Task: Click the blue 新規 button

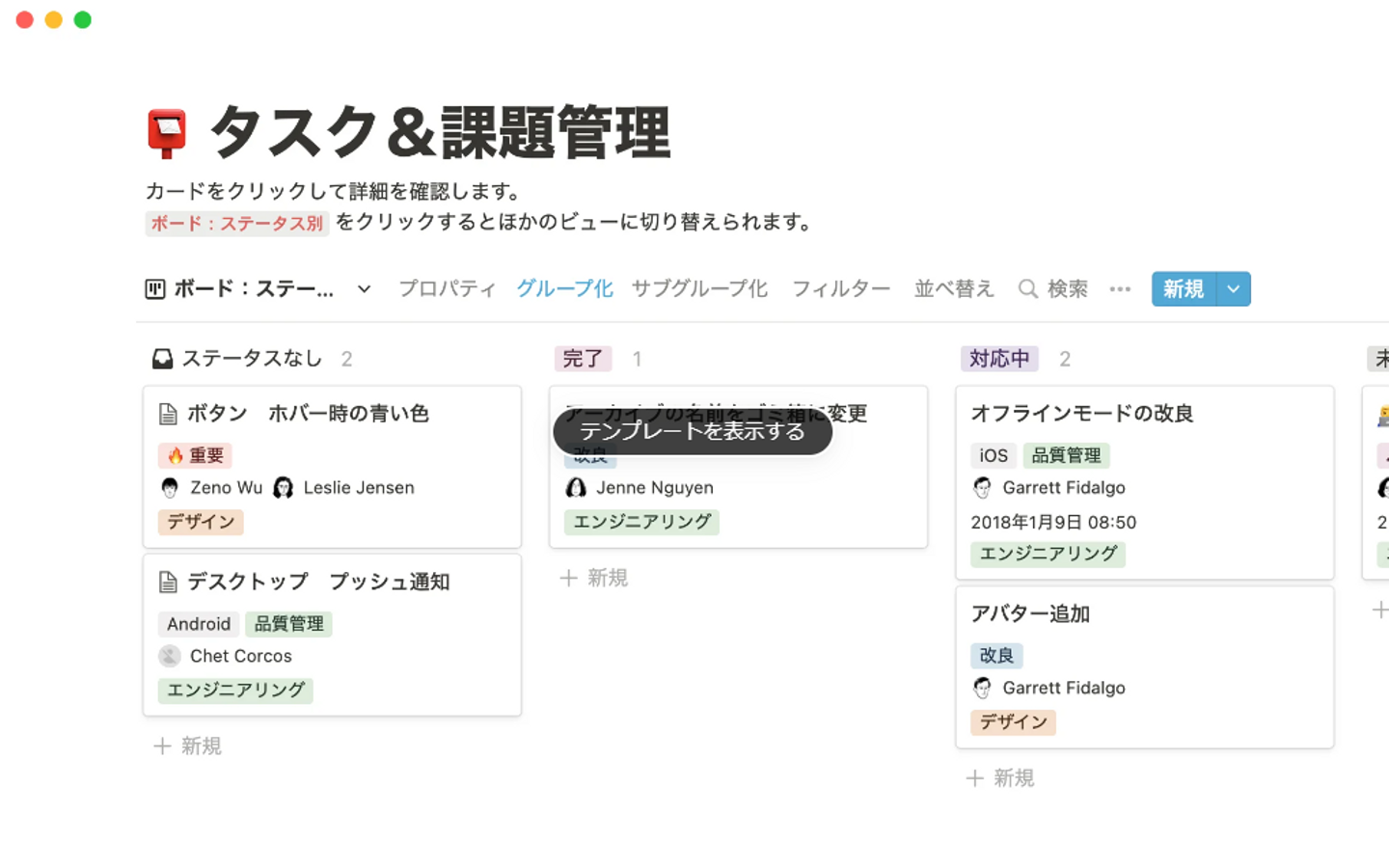Action: (1184, 289)
